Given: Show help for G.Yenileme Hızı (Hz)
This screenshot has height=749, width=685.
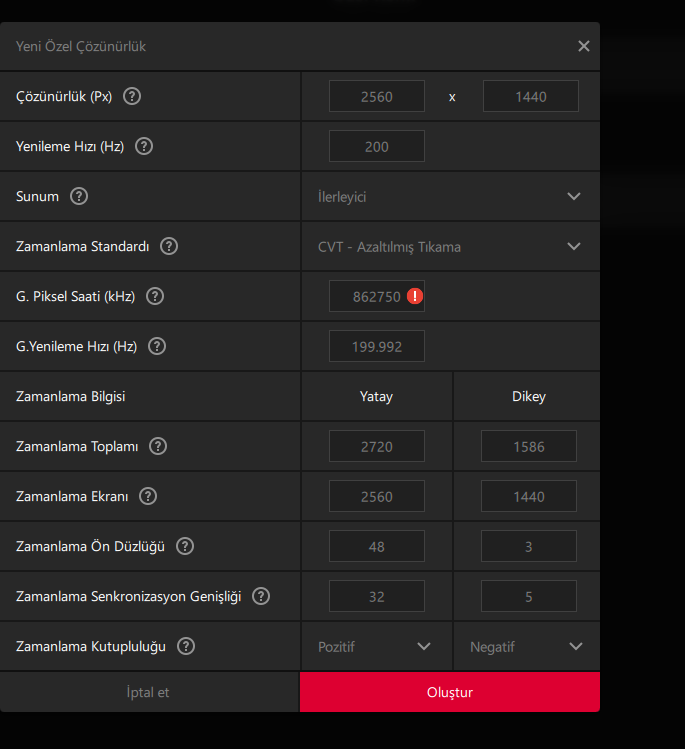Looking at the screenshot, I should click(157, 346).
